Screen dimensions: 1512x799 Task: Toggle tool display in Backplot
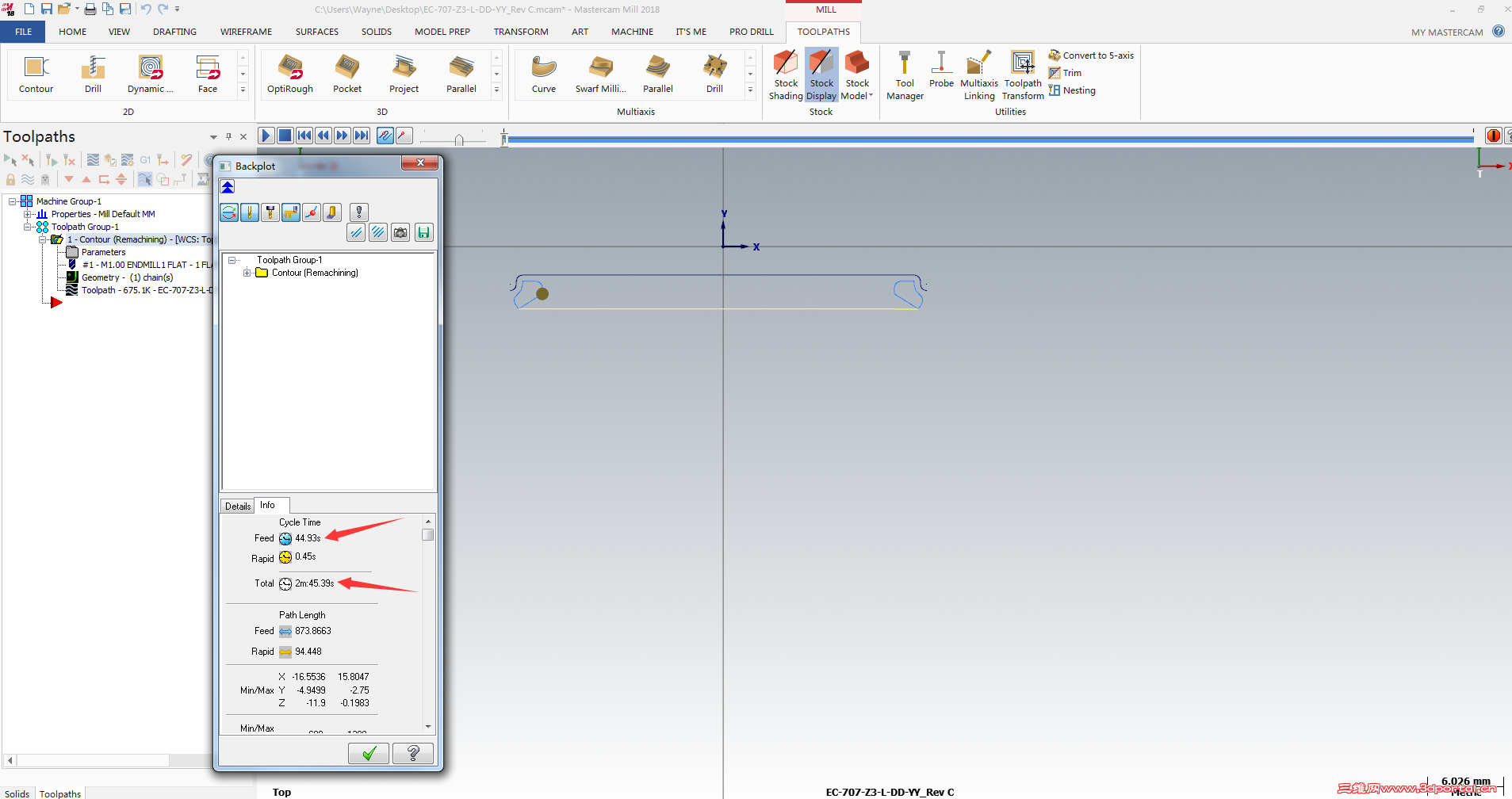point(250,212)
